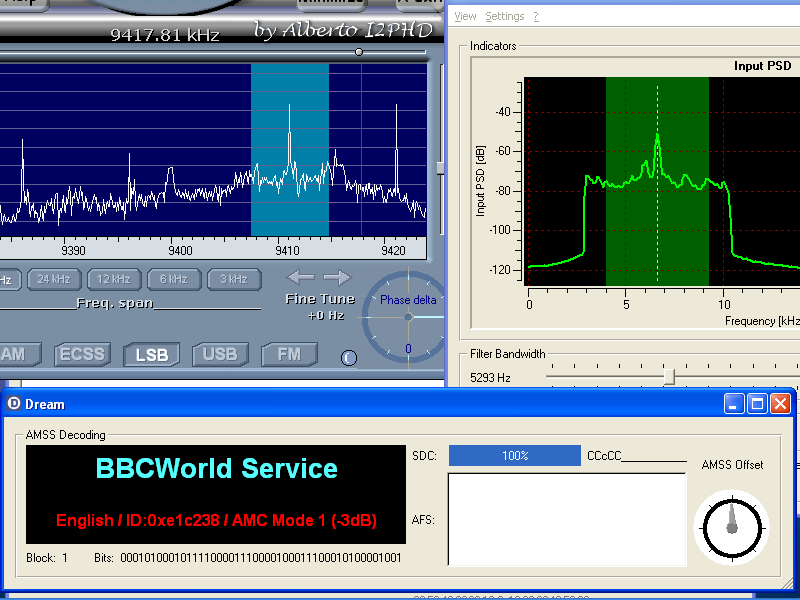Open the ? help menu
This screenshot has width=800, height=600.
coord(536,16)
